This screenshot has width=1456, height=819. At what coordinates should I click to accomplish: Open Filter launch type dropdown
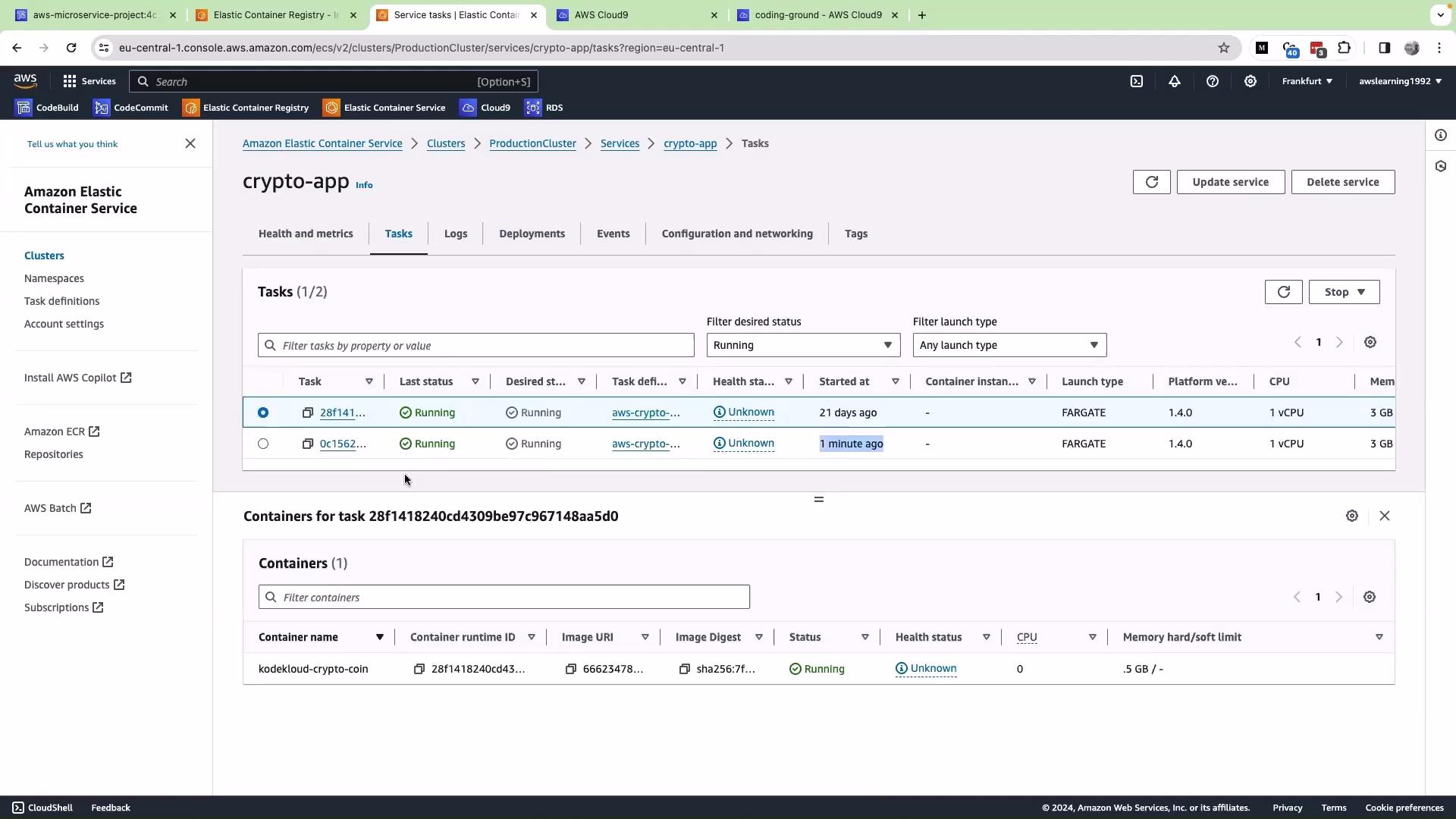point(1009,345)
